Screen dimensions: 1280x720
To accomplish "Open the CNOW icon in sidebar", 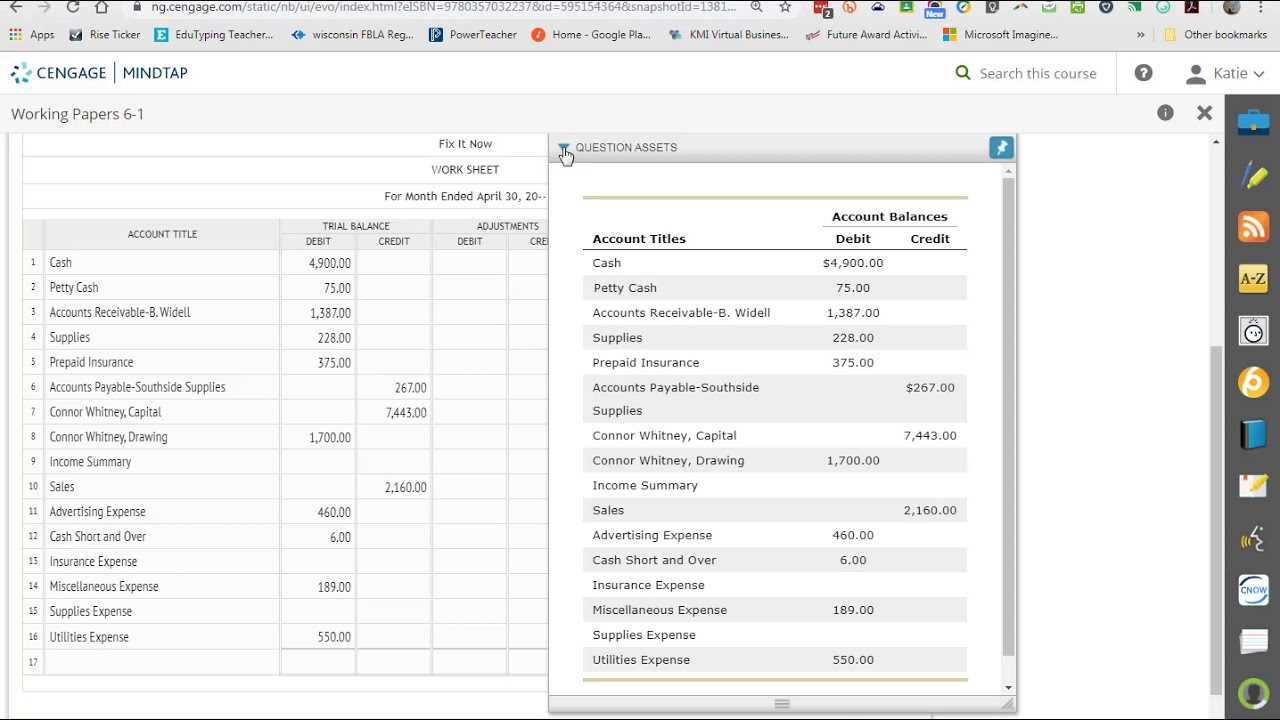I will (x=1253, y=590).
